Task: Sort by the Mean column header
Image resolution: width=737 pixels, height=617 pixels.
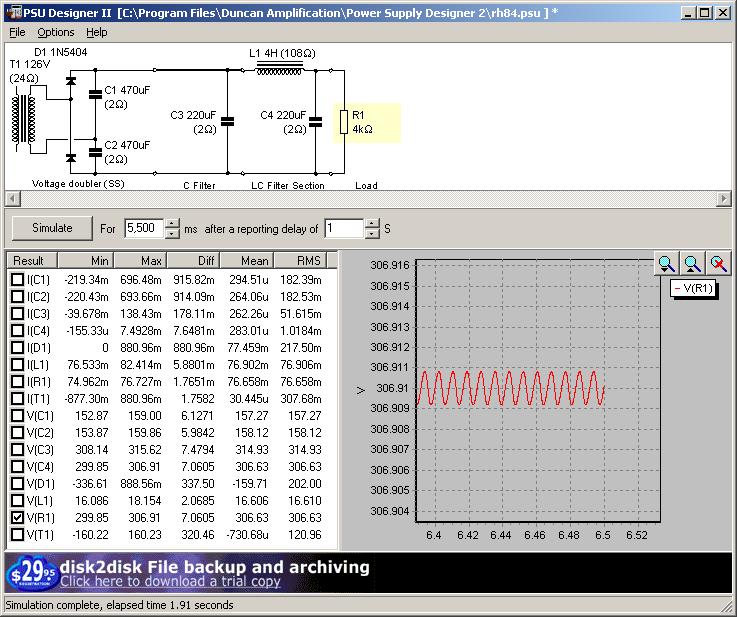Action: (247, 260)
